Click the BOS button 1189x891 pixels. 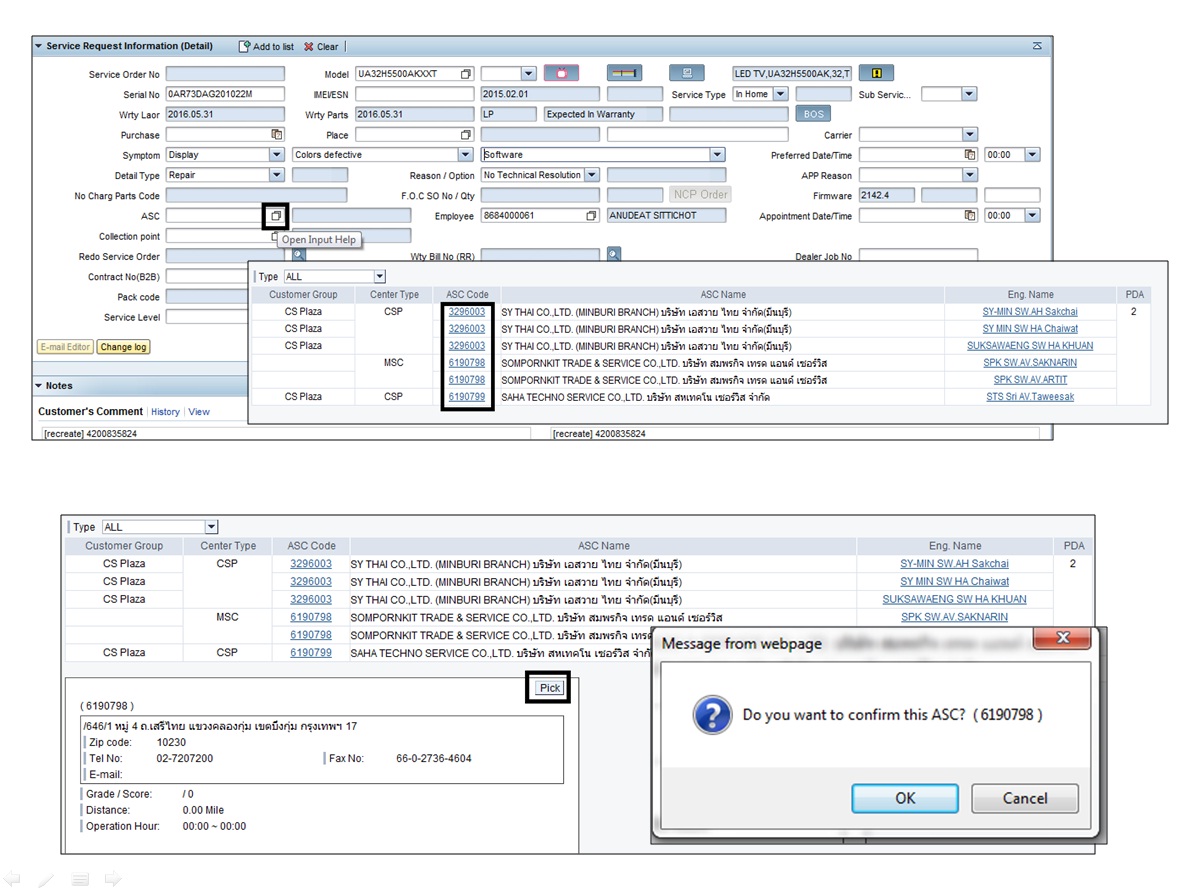[814, 114]
